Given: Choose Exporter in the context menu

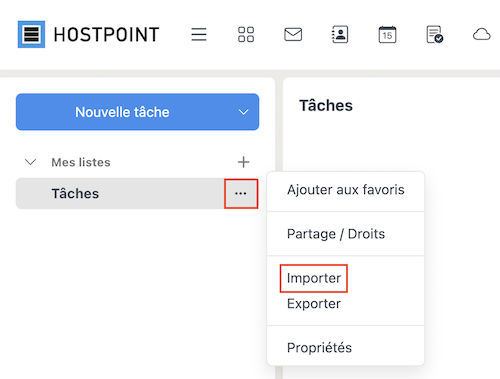Looking at the screenshot, I should 314,304.
